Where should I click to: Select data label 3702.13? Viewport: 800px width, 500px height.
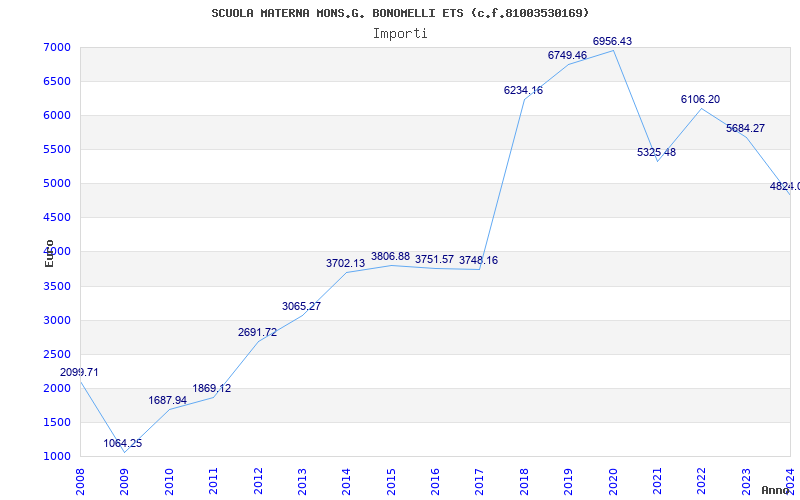[345, 264]
